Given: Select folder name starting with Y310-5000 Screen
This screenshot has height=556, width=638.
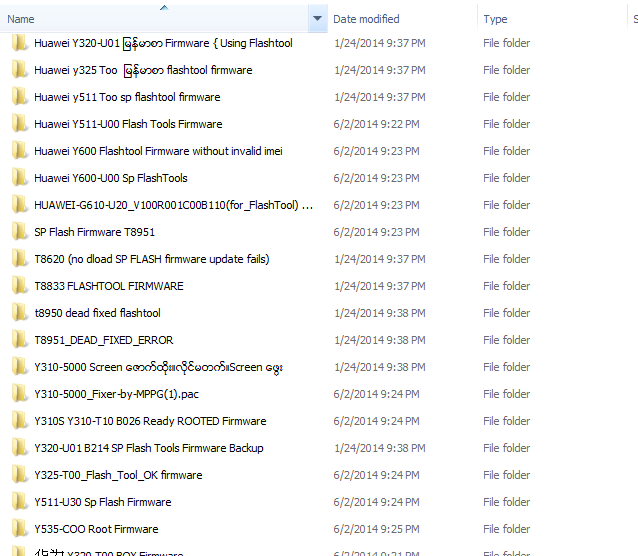Looking at the screenshot, I should 158,367.
